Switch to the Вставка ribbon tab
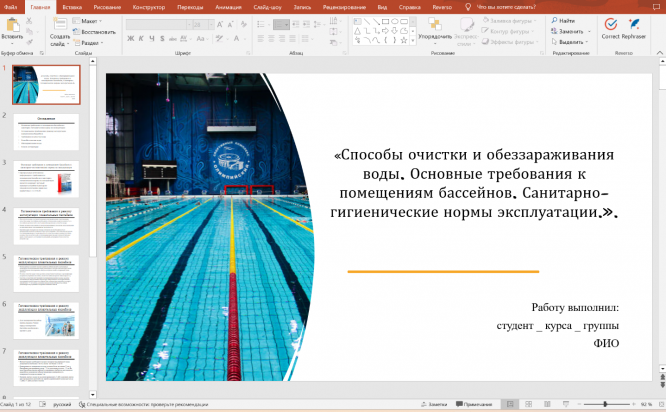This screenshot has height=412, width=666. click(72, 6)
